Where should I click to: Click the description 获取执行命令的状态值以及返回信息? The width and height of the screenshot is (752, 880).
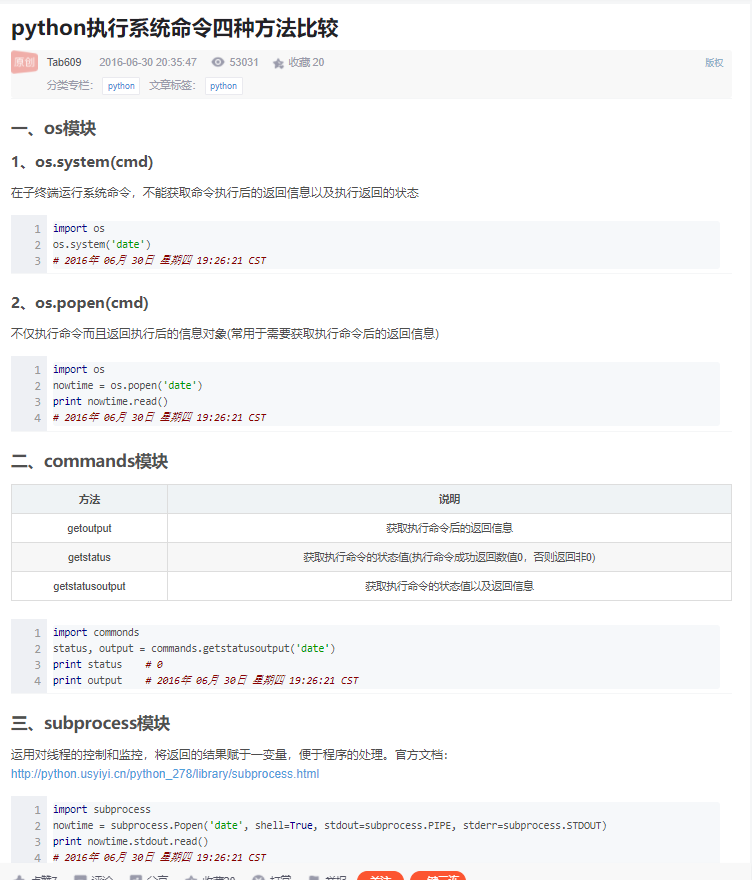coord(449,586)
